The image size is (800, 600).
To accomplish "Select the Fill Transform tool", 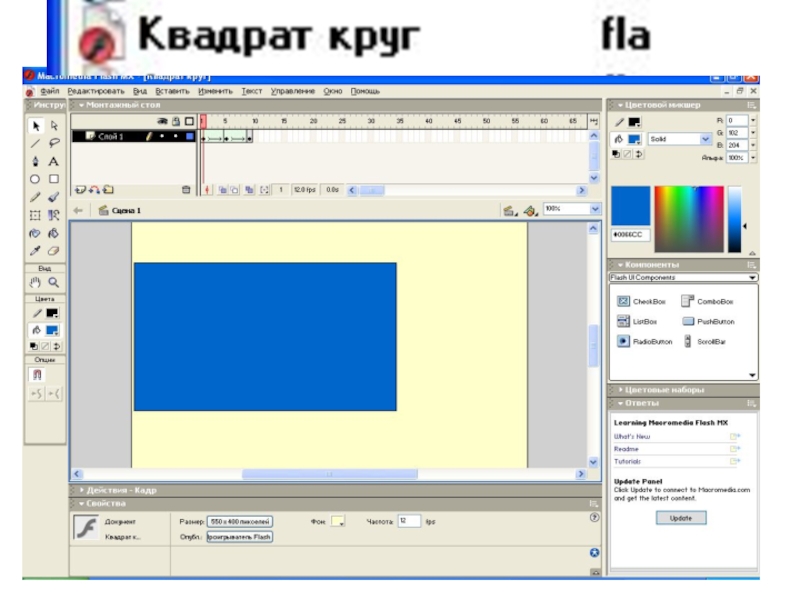I will click(54, 215).
